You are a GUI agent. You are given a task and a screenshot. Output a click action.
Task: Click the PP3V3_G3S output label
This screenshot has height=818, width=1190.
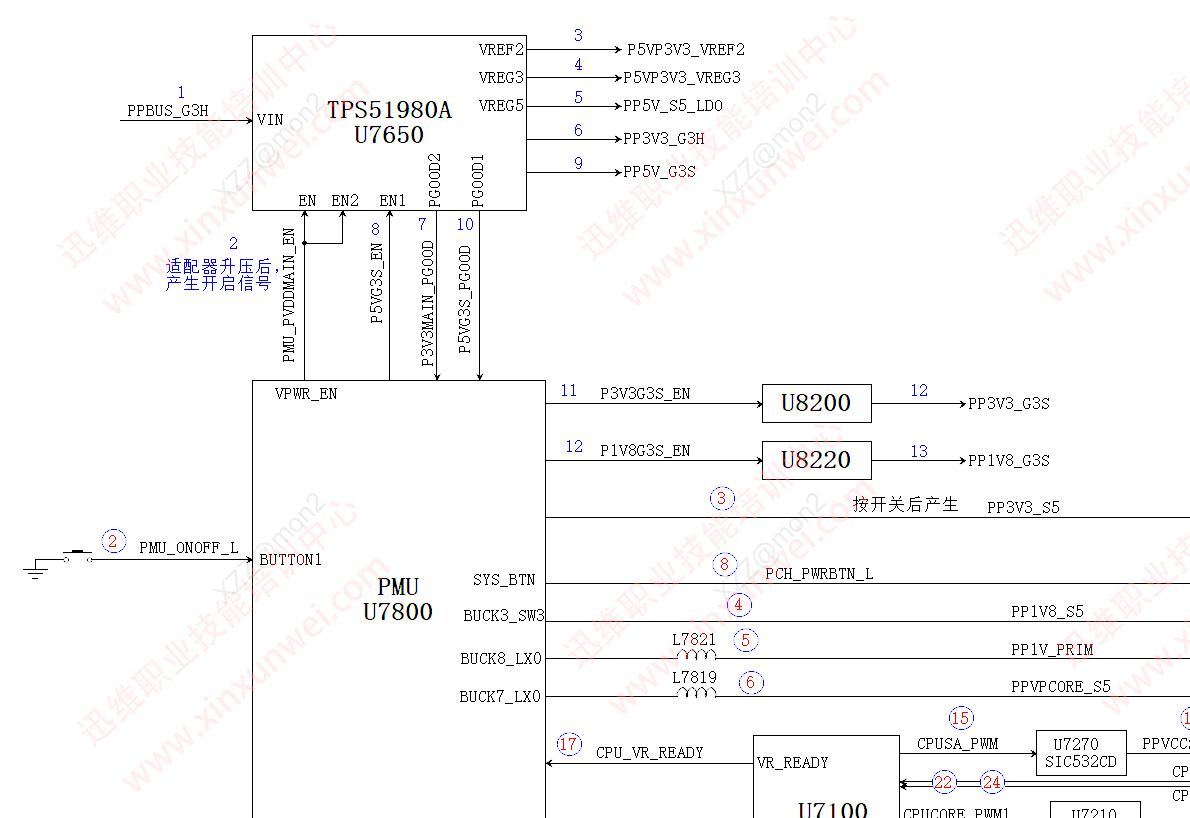point(1009,404)
